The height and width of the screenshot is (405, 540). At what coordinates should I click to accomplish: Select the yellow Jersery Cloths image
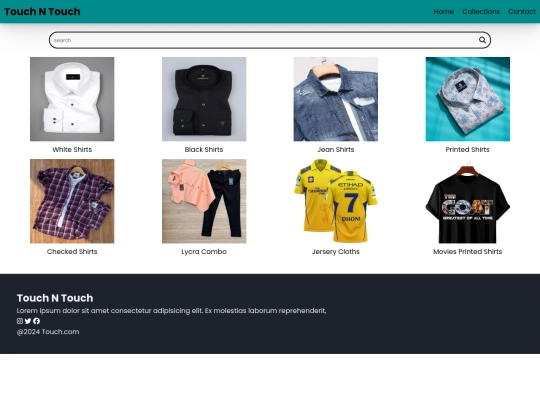[x=336, y=201]
